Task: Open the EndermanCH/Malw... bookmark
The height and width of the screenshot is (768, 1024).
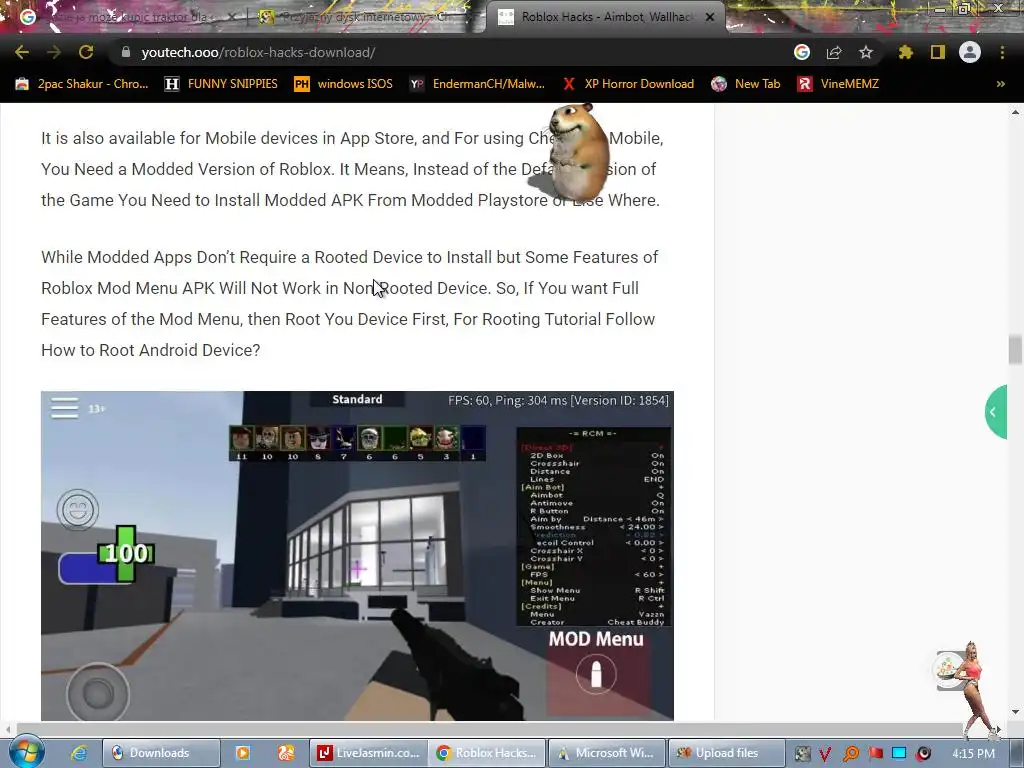Action: (477, 84)
